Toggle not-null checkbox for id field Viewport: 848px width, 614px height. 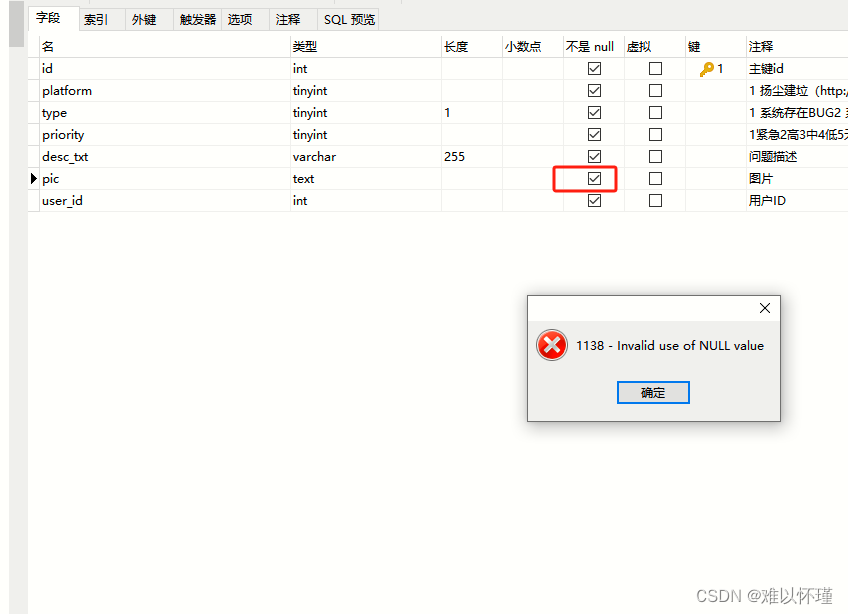click(x=594, y=69)
